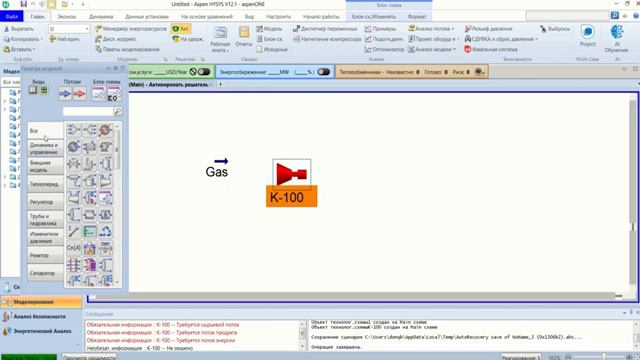Open the Анализ безопасности environment

41,316
